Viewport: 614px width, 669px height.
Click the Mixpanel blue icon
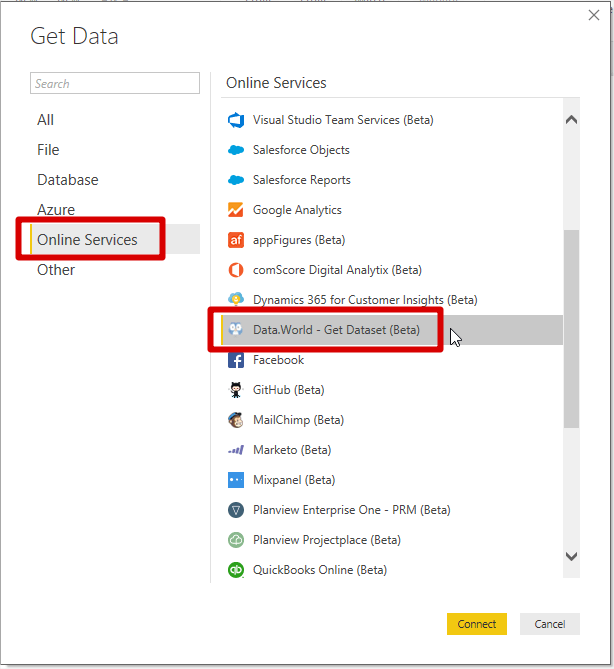(236, 480)
